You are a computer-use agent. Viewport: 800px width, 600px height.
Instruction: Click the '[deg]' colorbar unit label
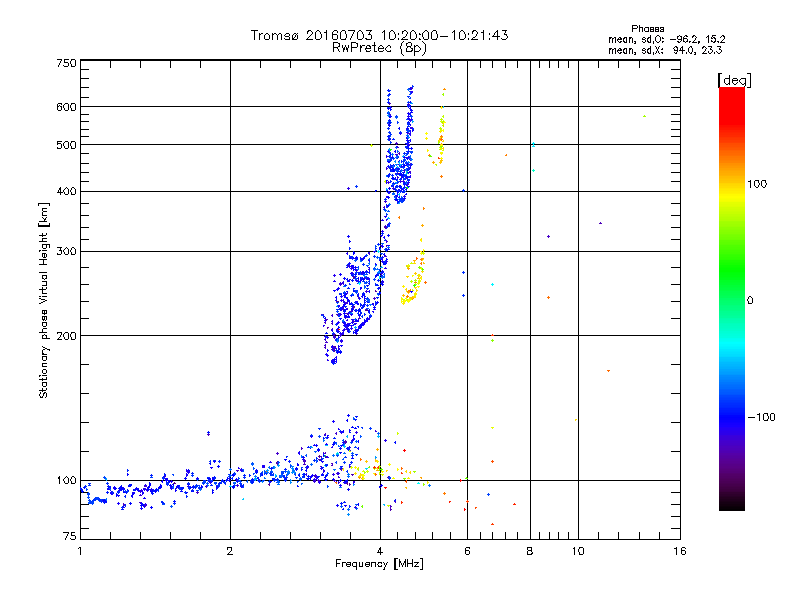point(734,80)
